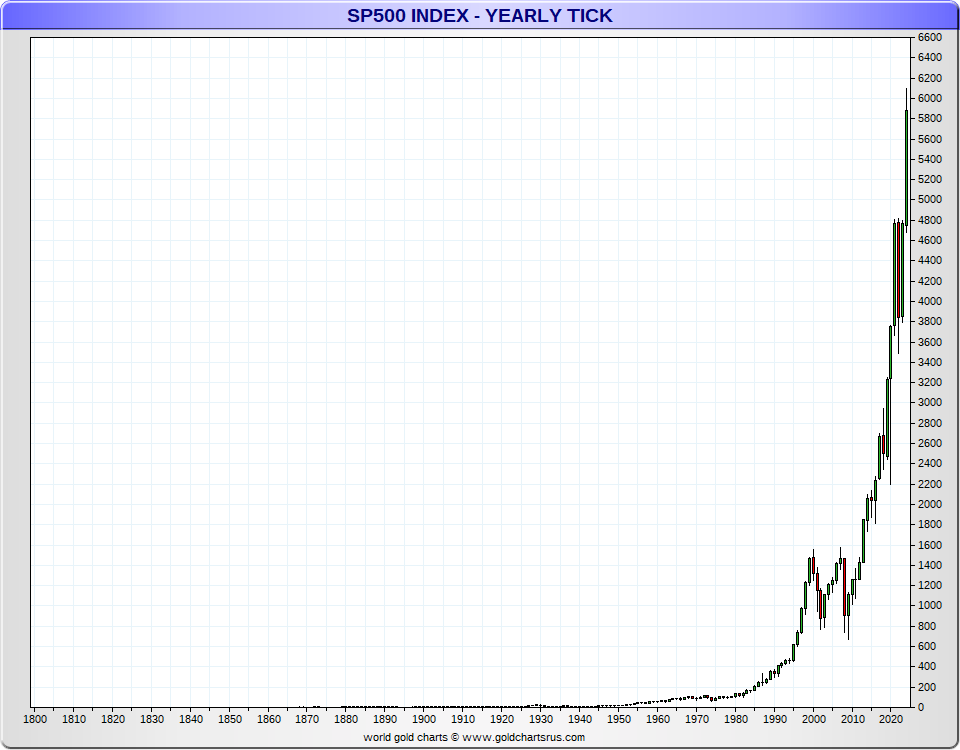Click the x-axis label 1980
The height and width of the screenshot is (750, 960).
point(736,719)
